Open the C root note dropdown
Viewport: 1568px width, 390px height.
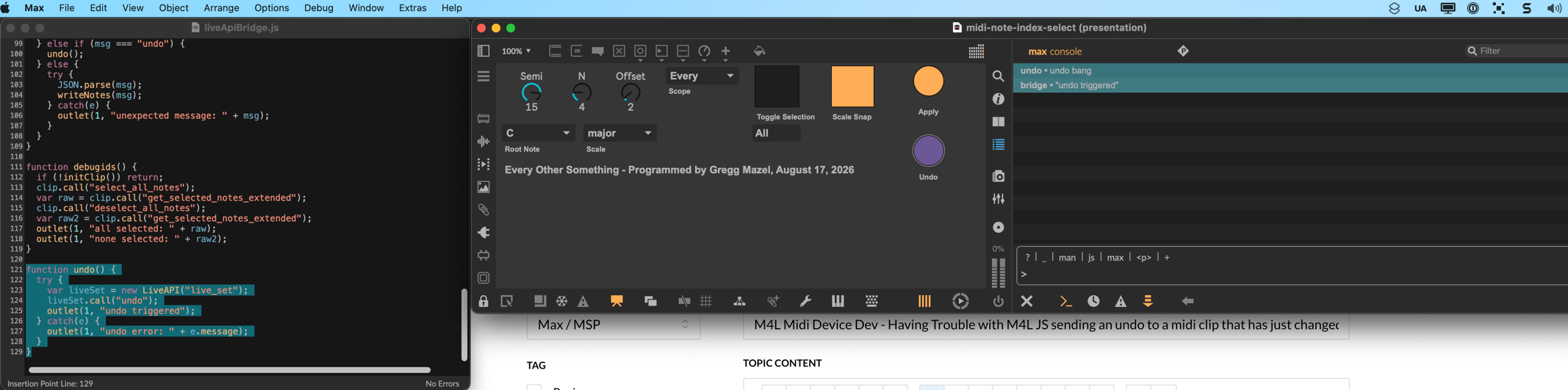(538, 133)
